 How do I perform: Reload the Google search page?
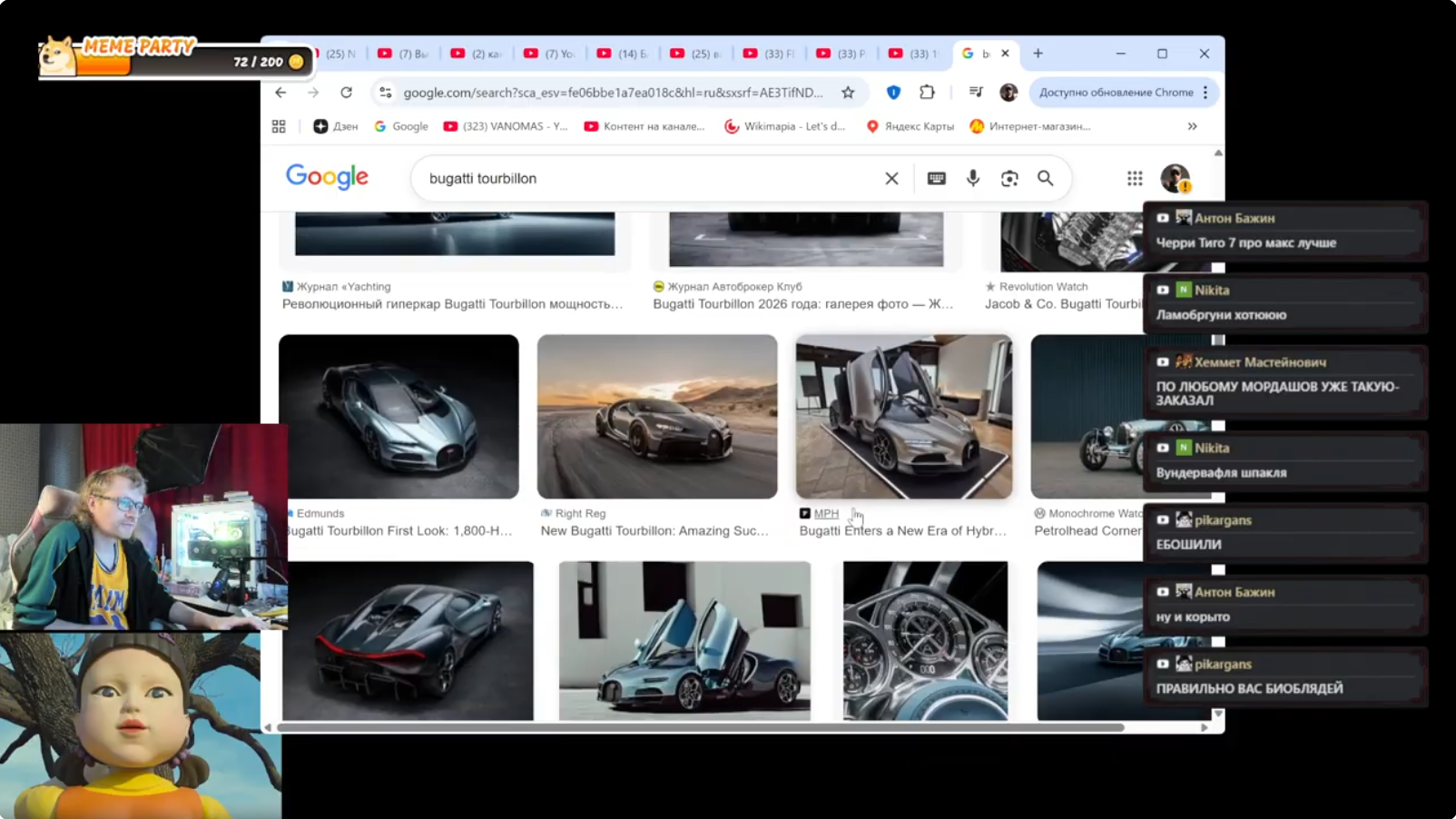tap(346, 93)
